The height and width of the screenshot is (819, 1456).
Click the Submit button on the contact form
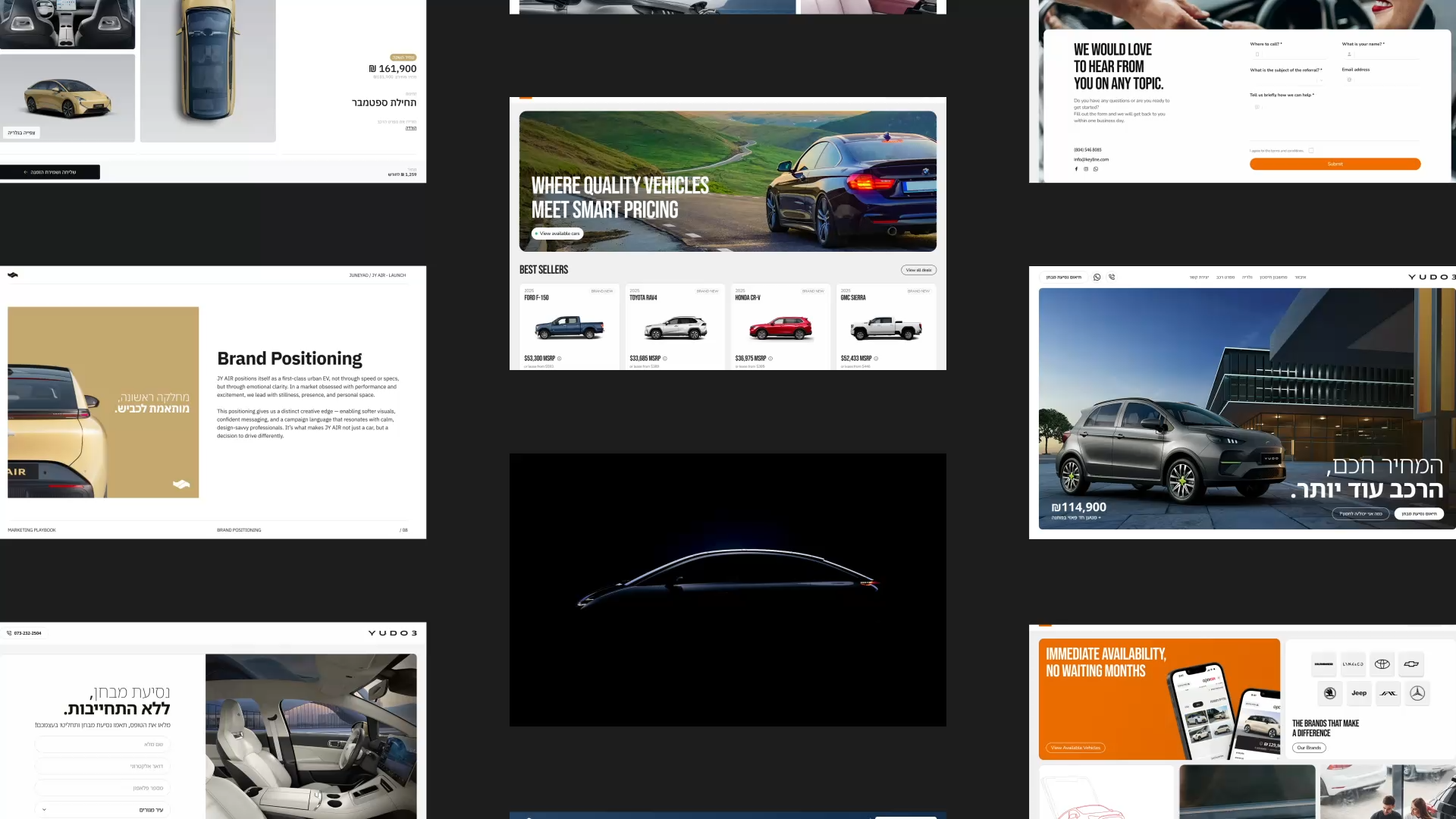pyautogui.click(x=1335, y=164)
